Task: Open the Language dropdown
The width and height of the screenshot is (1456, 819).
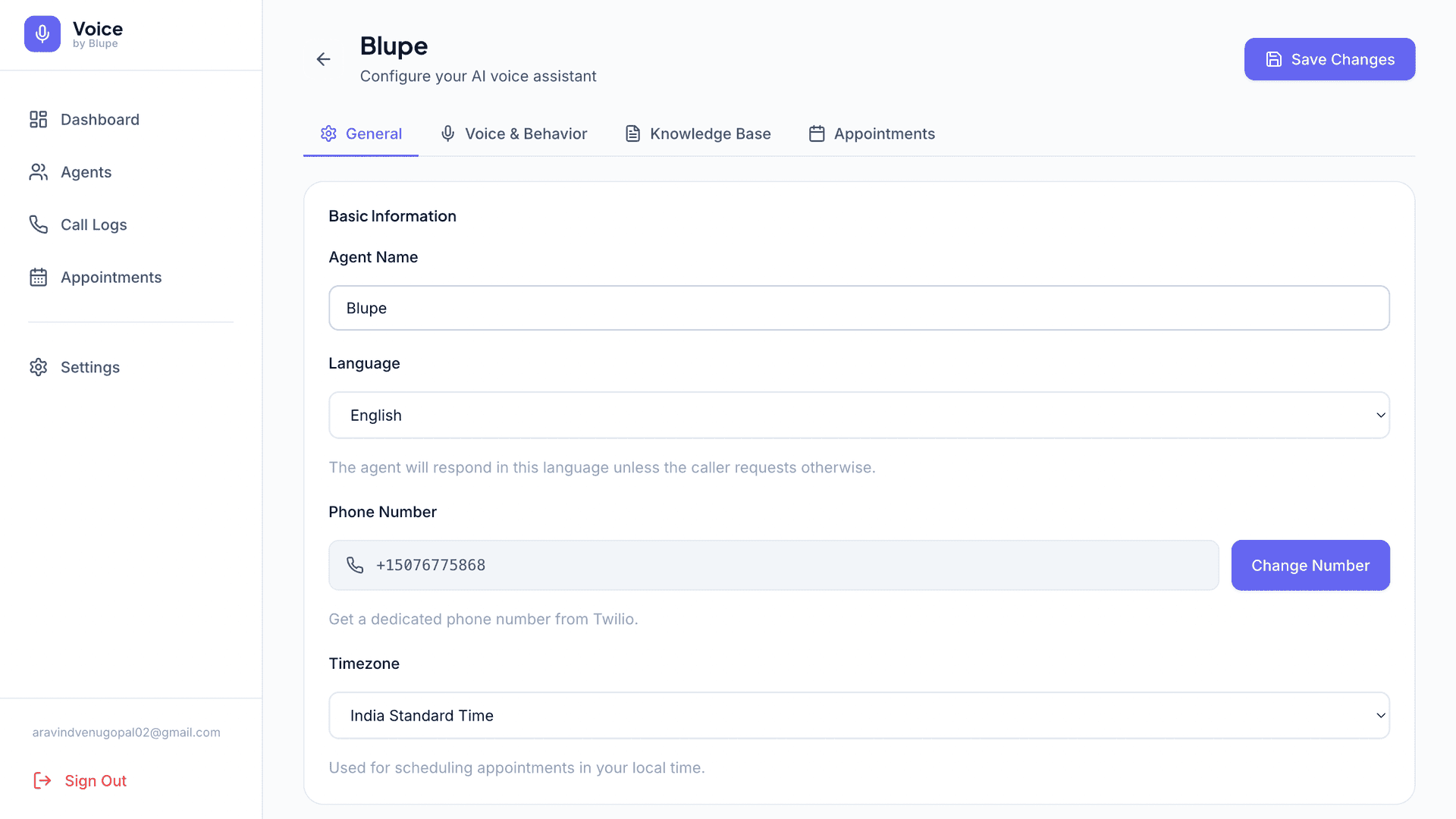Action: tap(858, 415)
